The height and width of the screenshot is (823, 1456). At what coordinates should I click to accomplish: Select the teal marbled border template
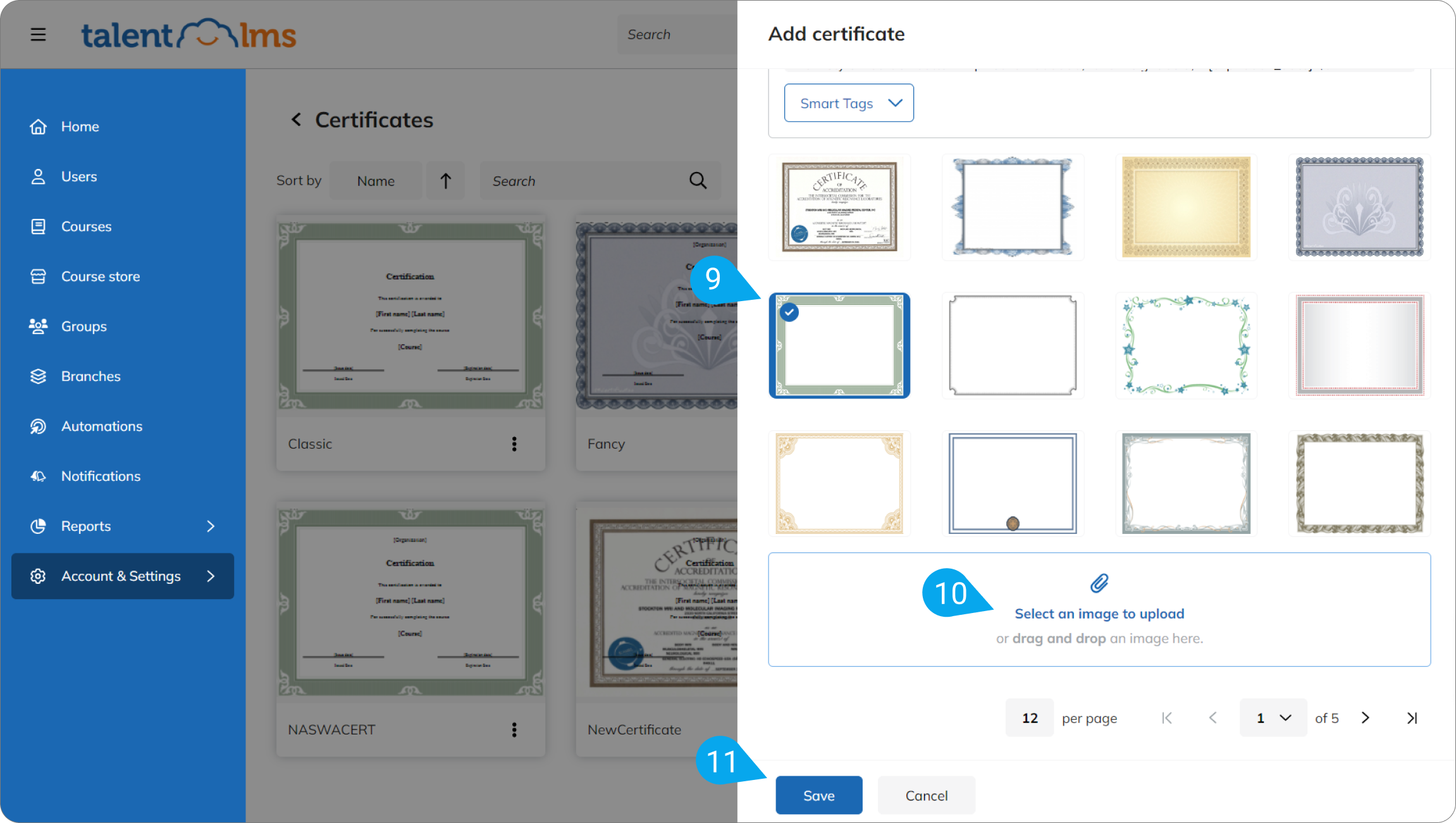pos(1186,483)
